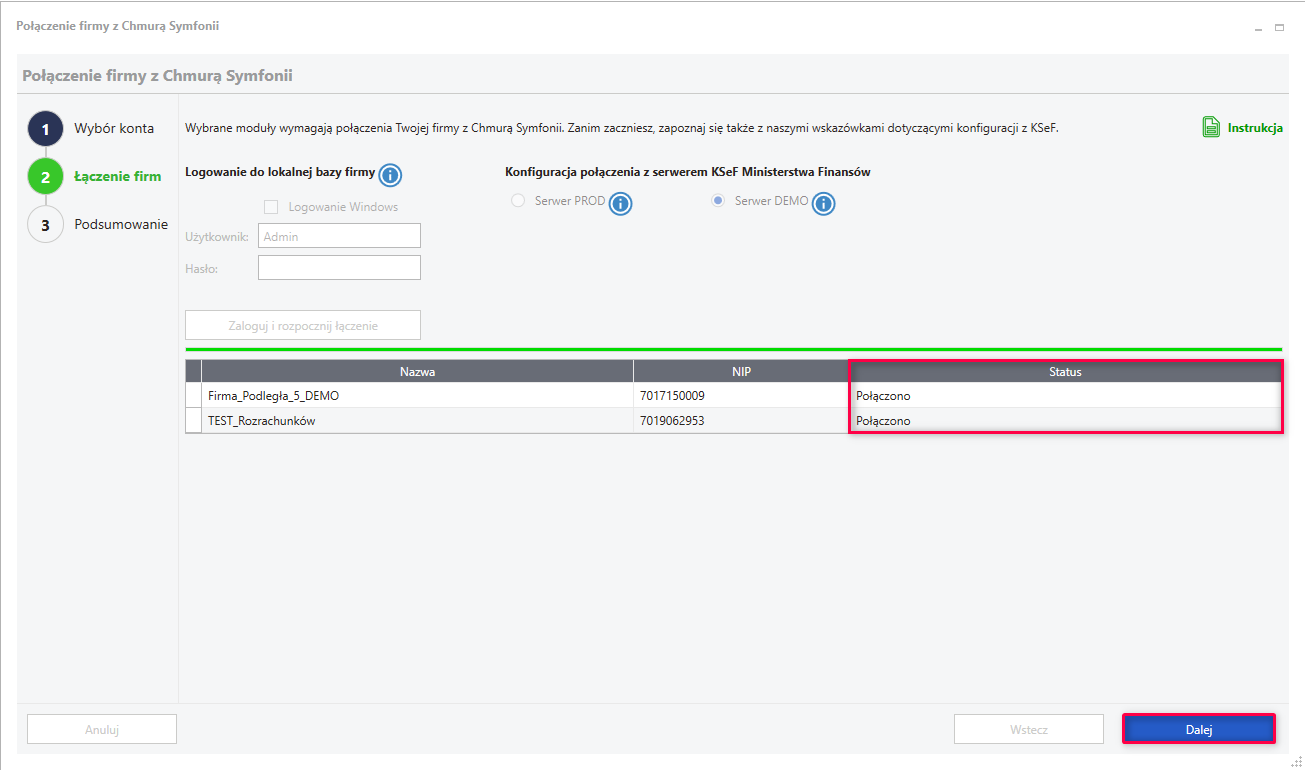Click step 3 circle Podsumowanie

point(45,225)
